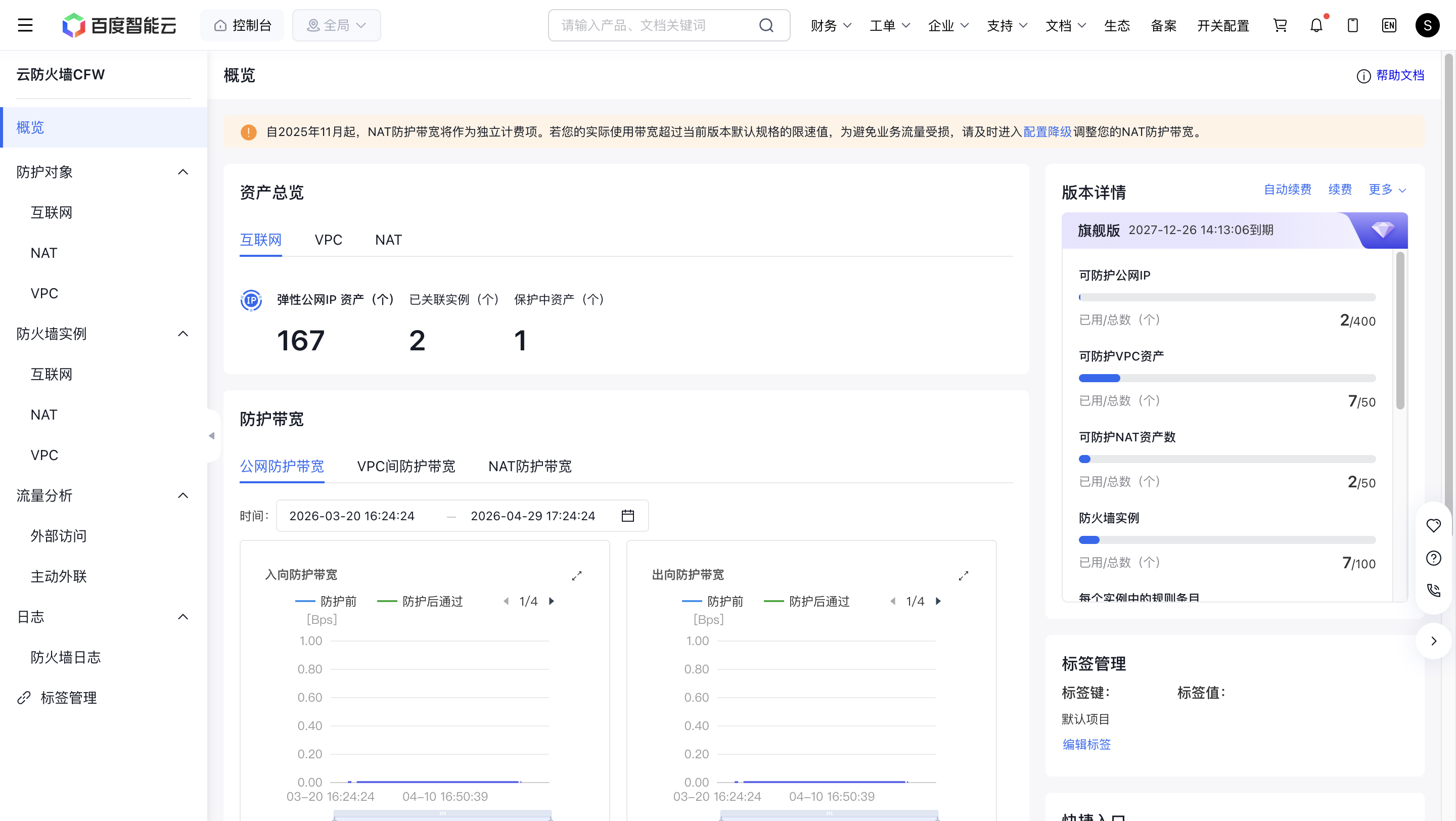The width and height of the screenshot is (1456, 821).
Task: Open the 更多 dropdown in 版本详情
Action: (1387, 190)
